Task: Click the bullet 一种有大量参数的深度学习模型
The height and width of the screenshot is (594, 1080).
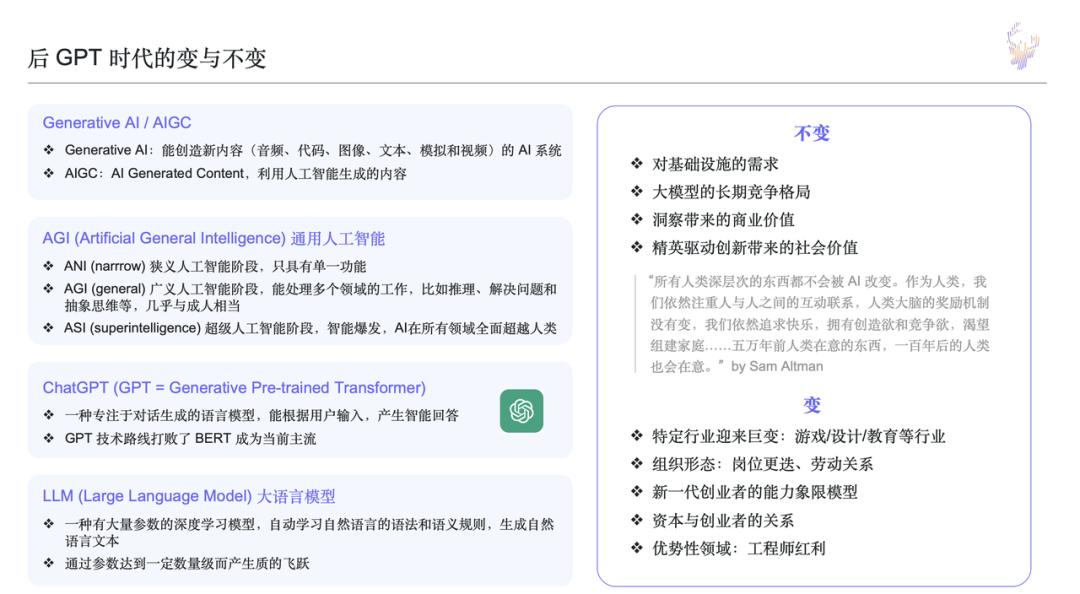Action: 309,533
